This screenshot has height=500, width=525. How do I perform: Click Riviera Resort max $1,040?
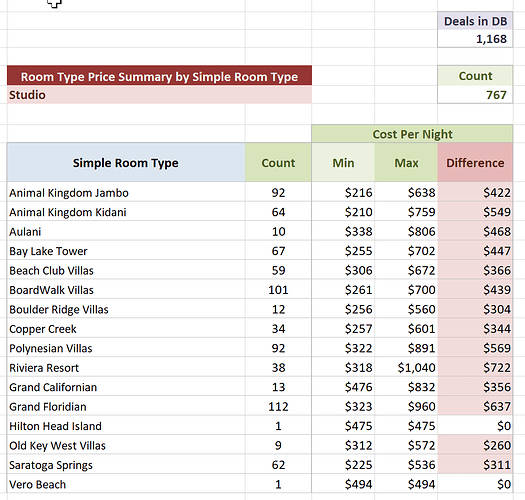pyautogui.click(x=406, y=367)
